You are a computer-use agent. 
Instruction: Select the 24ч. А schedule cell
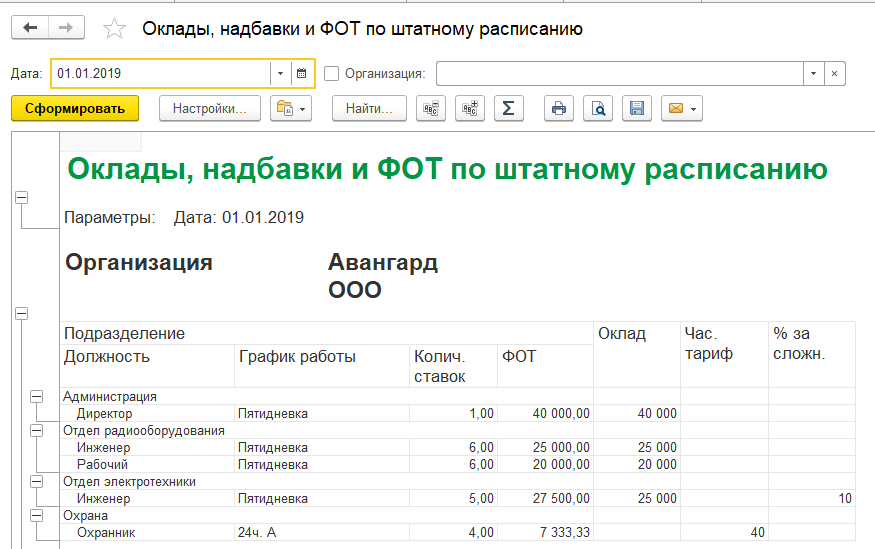click(x=322, y=532)
